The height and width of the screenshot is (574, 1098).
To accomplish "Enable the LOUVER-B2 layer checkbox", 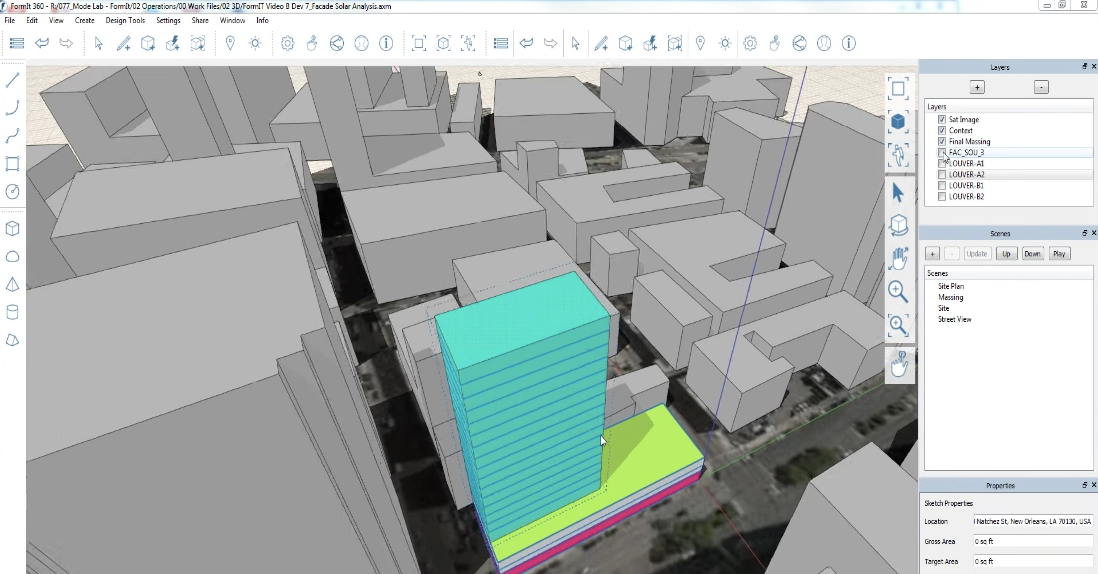I will [942, 197].
